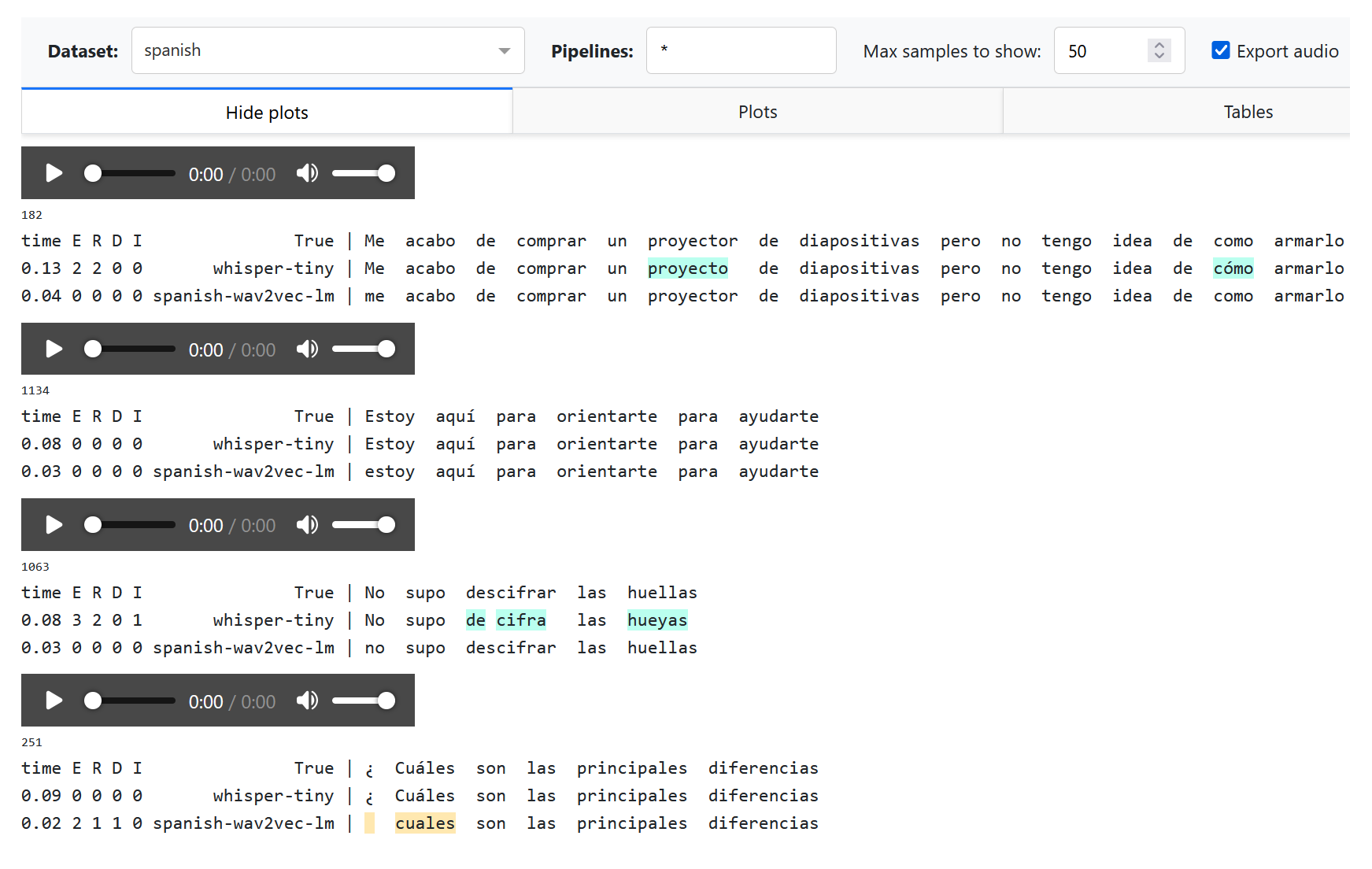Play the audio for sample 182
The width and height of the screenshot is (1372, 869).
tap(54, 173)
